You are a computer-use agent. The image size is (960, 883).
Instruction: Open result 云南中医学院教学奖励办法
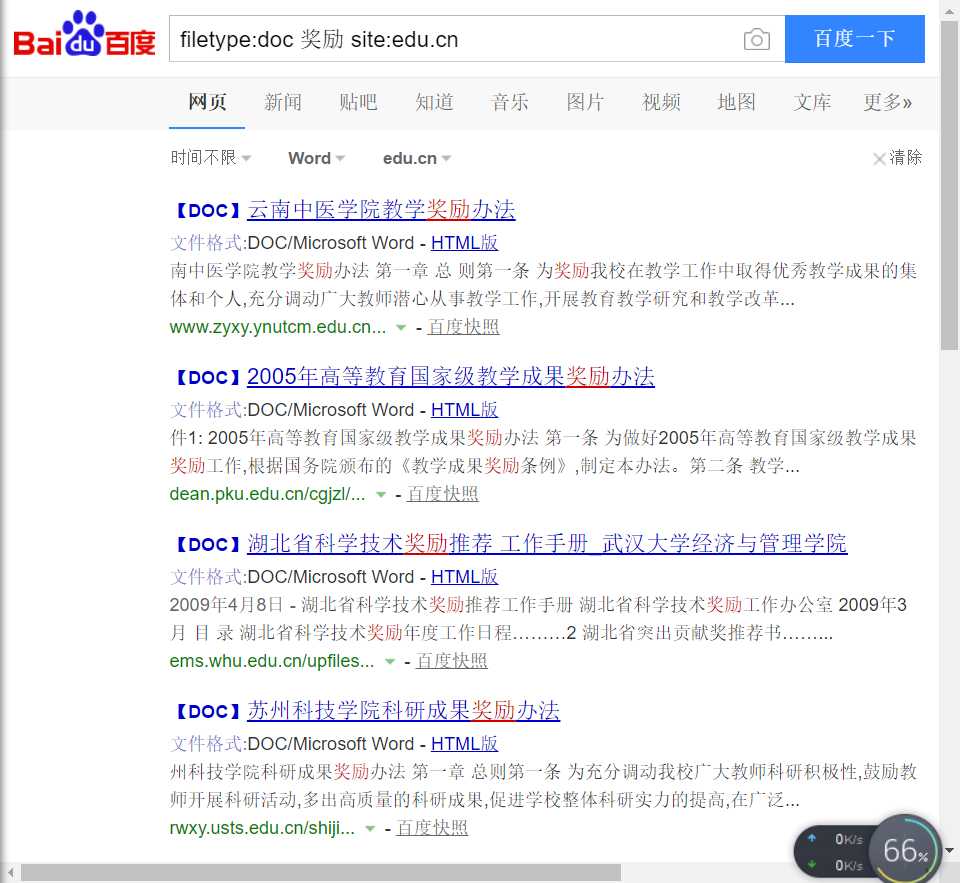[x=381, y=209]
